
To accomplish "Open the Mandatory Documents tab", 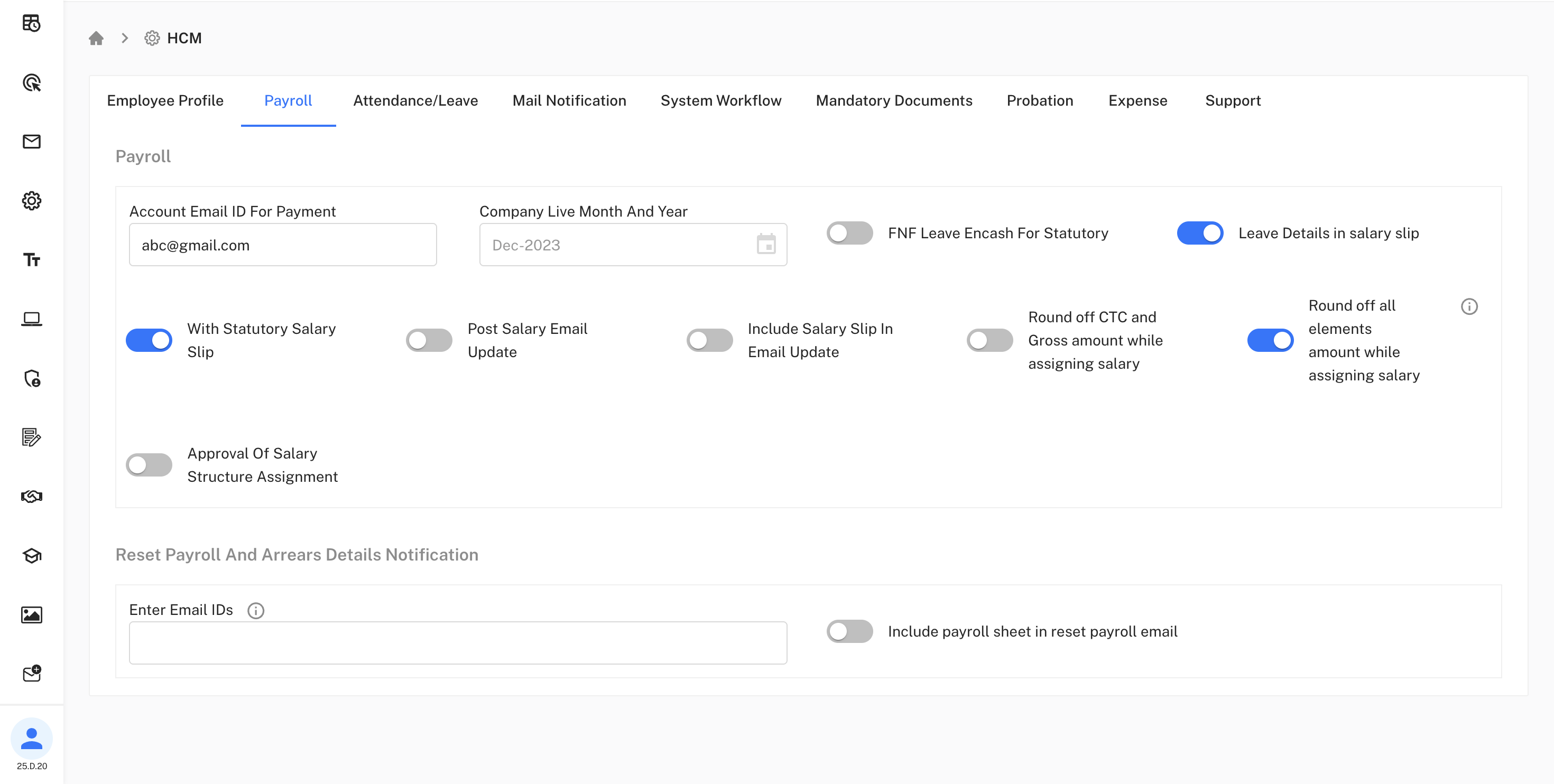I will pos(894,101).
